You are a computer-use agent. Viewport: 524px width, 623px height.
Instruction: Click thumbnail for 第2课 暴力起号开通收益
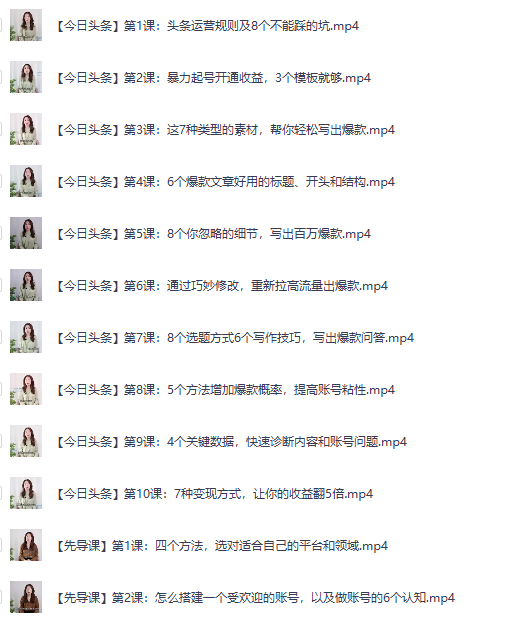pos(26,77)
